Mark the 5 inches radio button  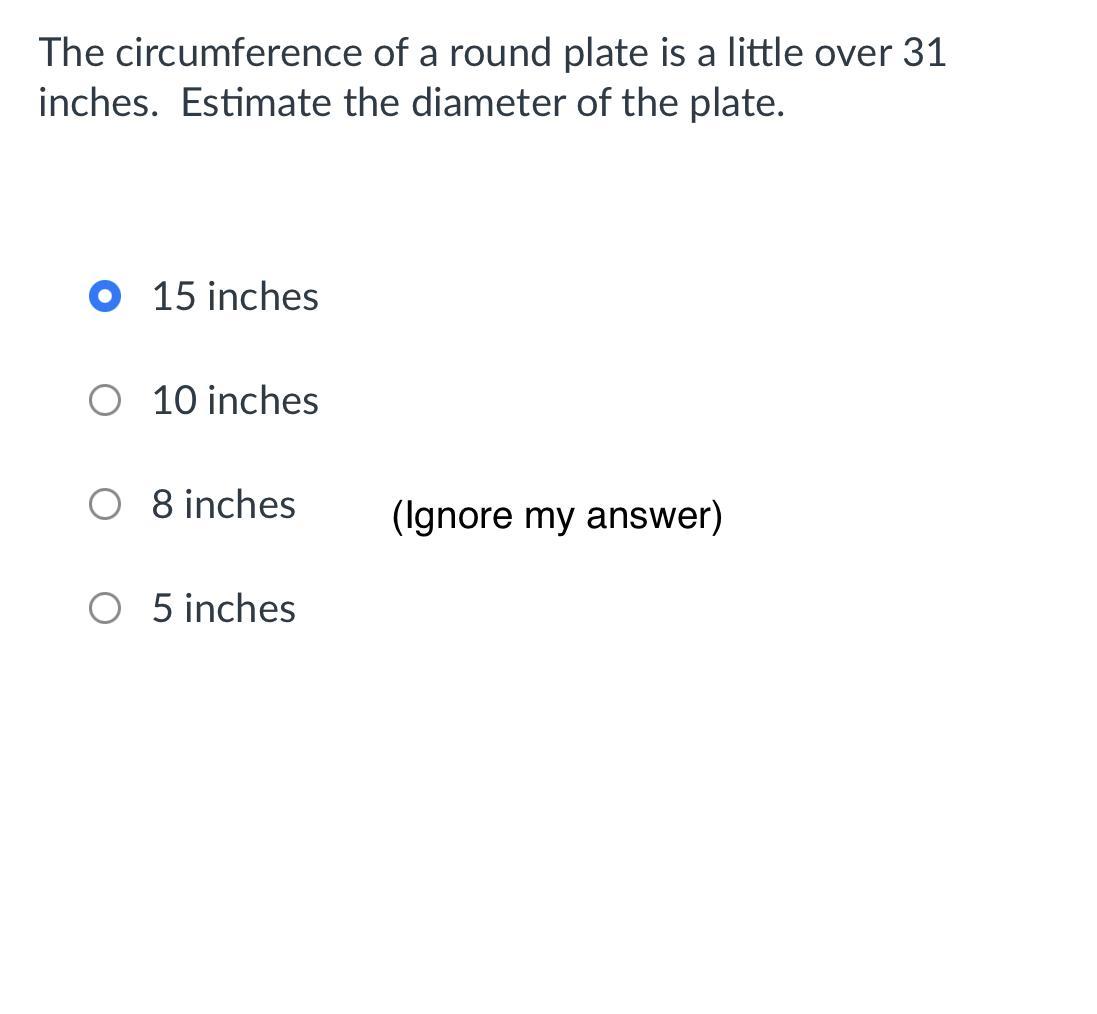(x=105, y=608)
